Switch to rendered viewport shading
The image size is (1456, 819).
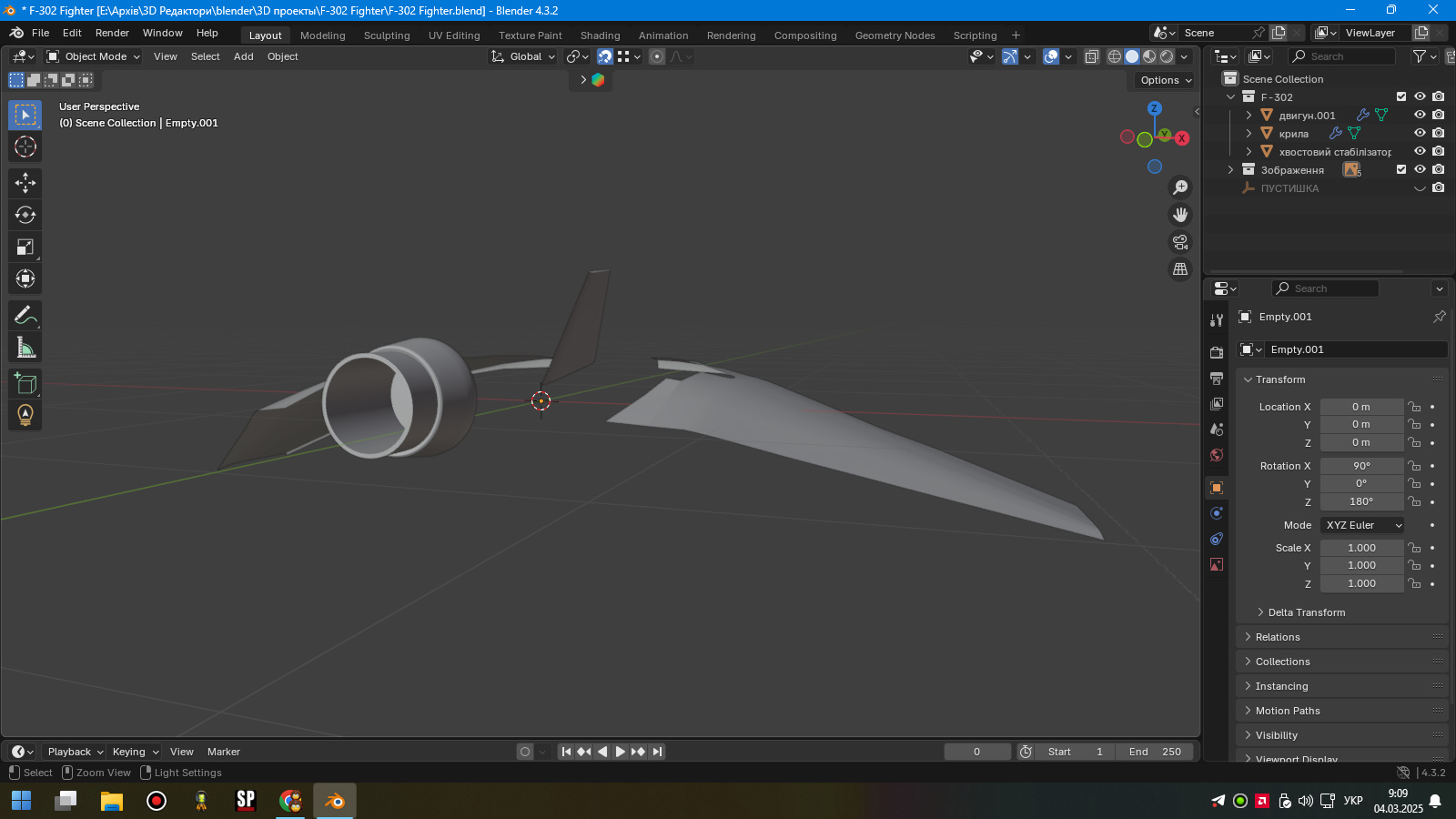(1167, 56)
